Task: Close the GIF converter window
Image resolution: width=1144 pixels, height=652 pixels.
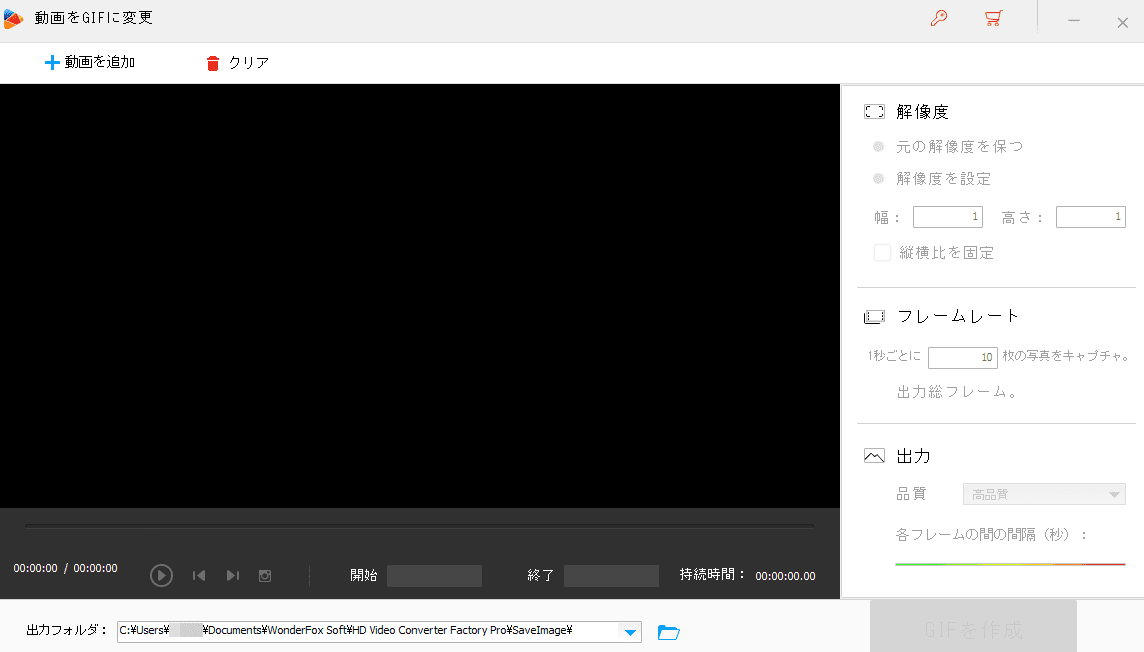Action: click(1123, 23)
